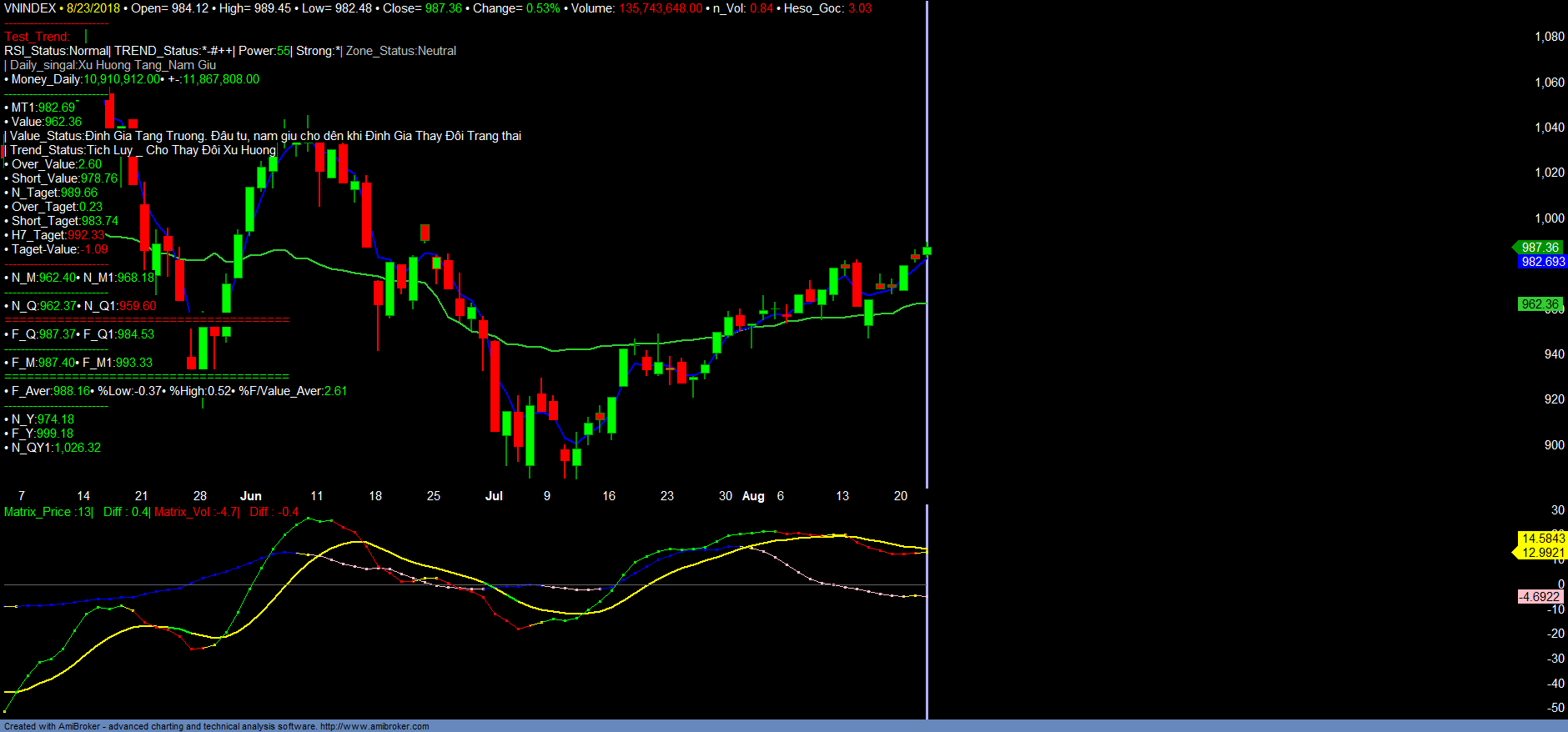
Task: Click the 1,080 price axis label
Action: point(1549,37)
